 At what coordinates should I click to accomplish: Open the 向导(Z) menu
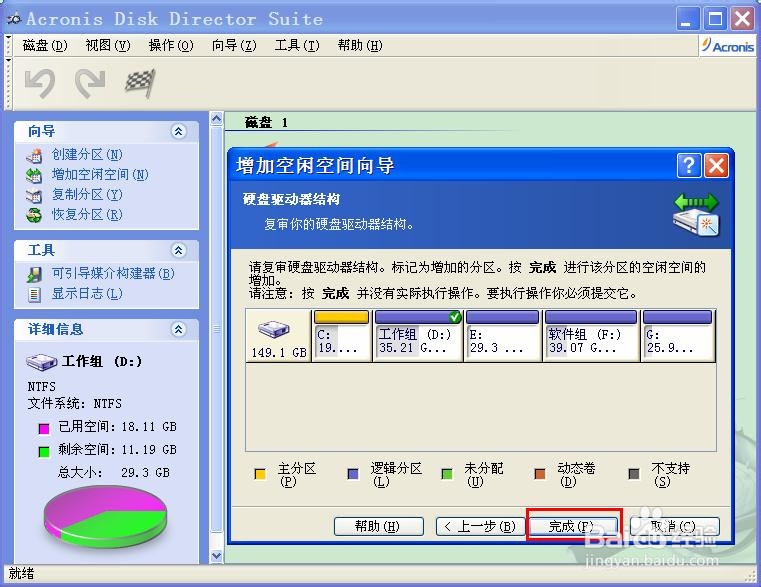click(234, 45)
